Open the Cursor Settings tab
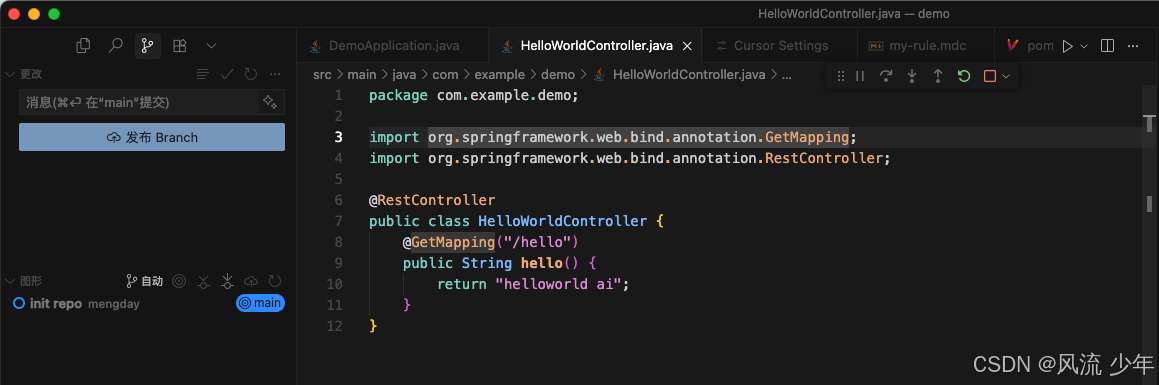 tap(779, 46)
